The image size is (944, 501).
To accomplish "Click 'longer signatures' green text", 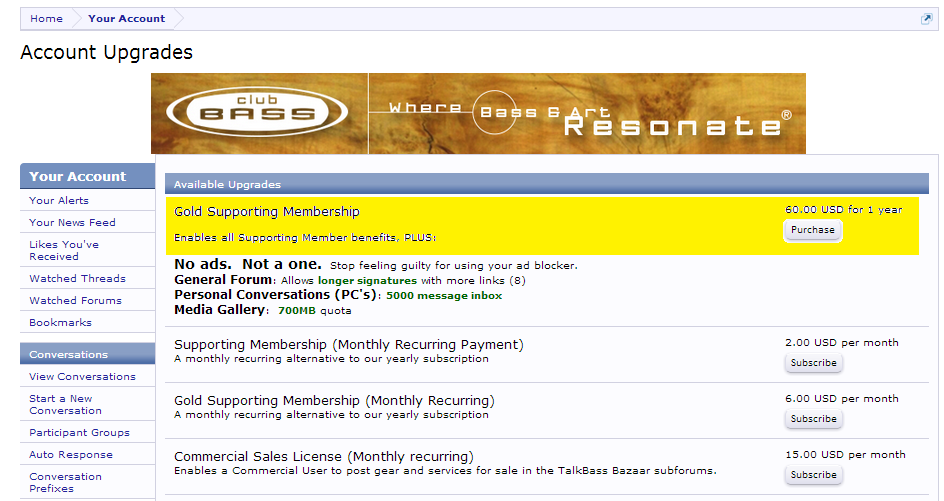I will point(367,281).
